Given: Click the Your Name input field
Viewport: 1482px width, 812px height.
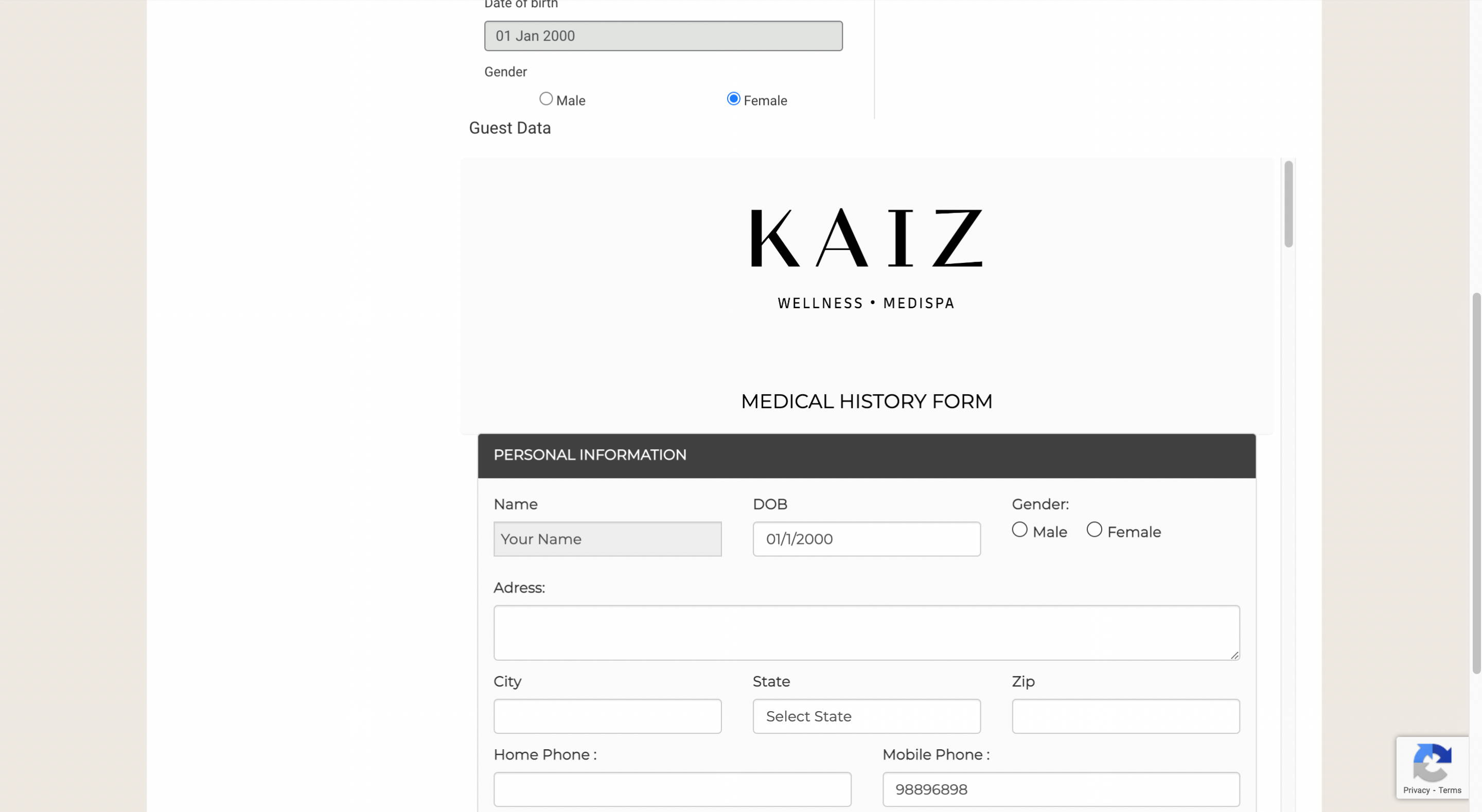Looking at the screenshot, I should tap(608, 539).
